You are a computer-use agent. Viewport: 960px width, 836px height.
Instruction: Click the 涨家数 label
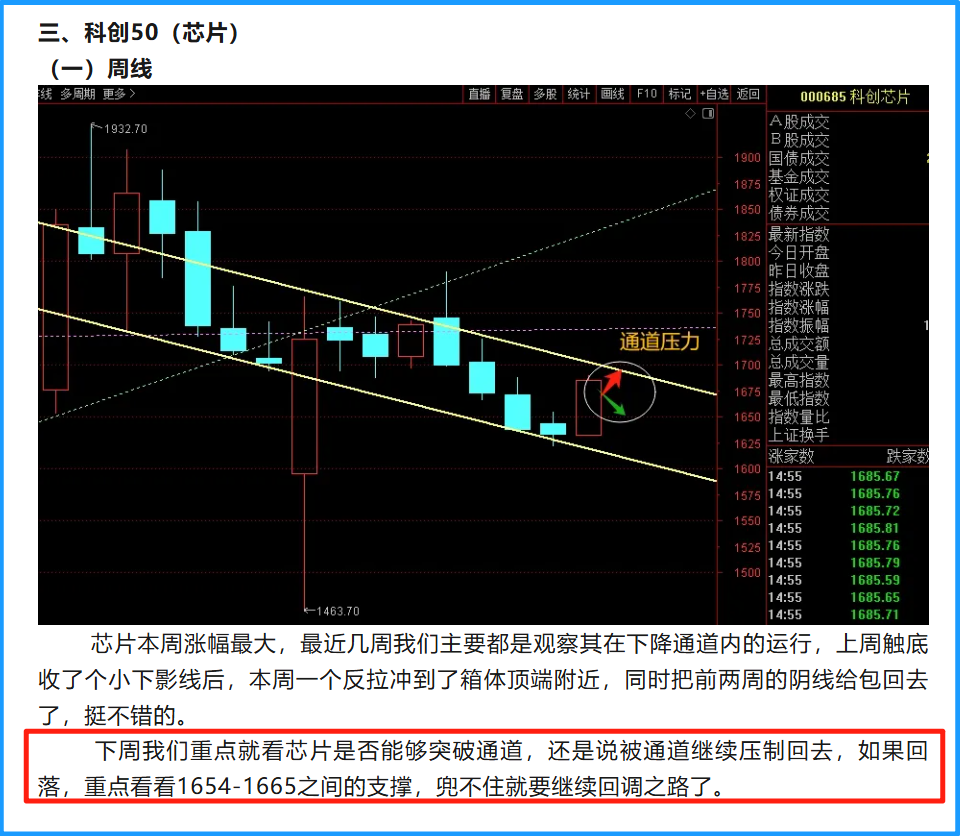tap(792, 456)
